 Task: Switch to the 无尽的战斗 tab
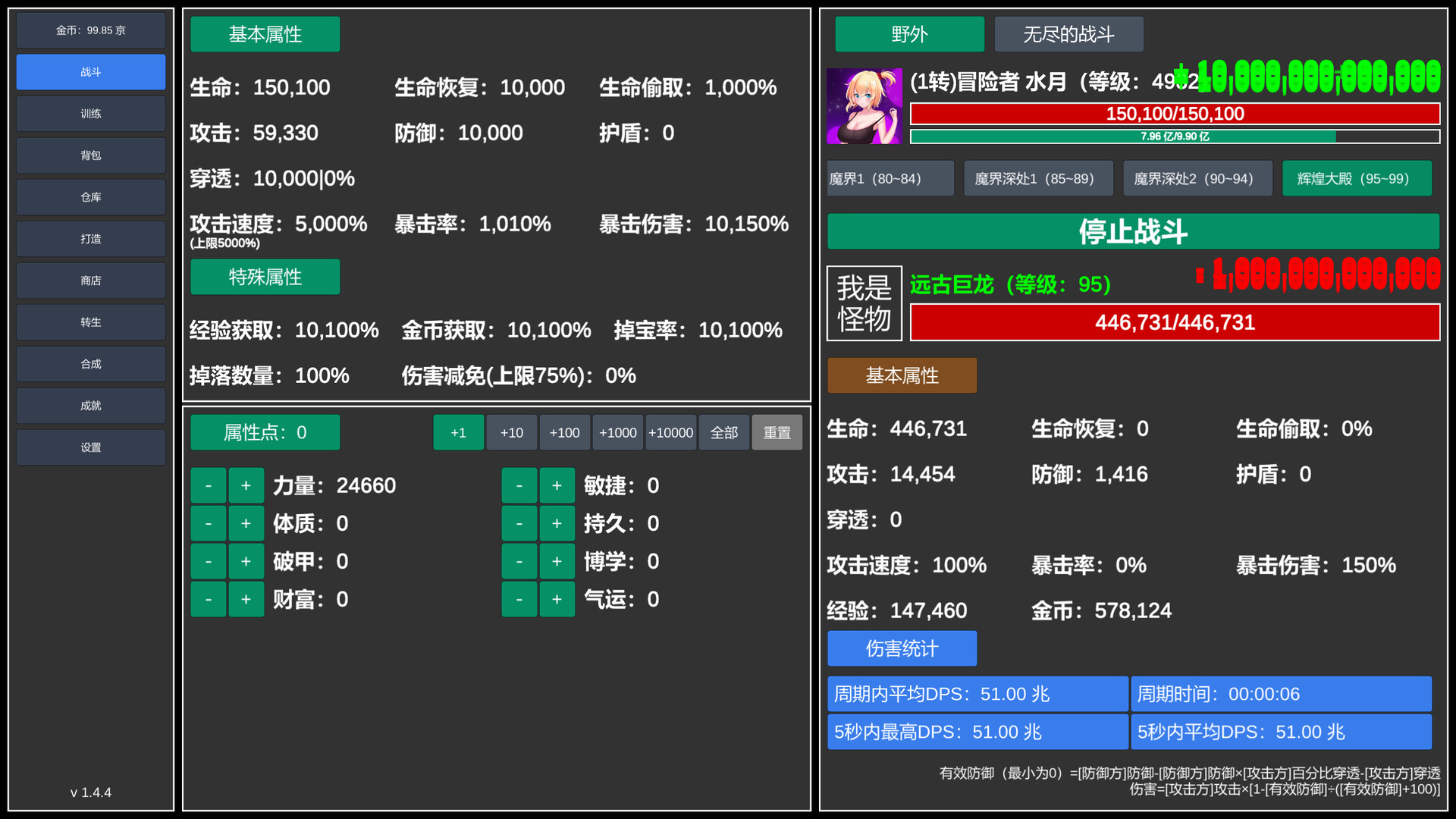pos(1068,33)
